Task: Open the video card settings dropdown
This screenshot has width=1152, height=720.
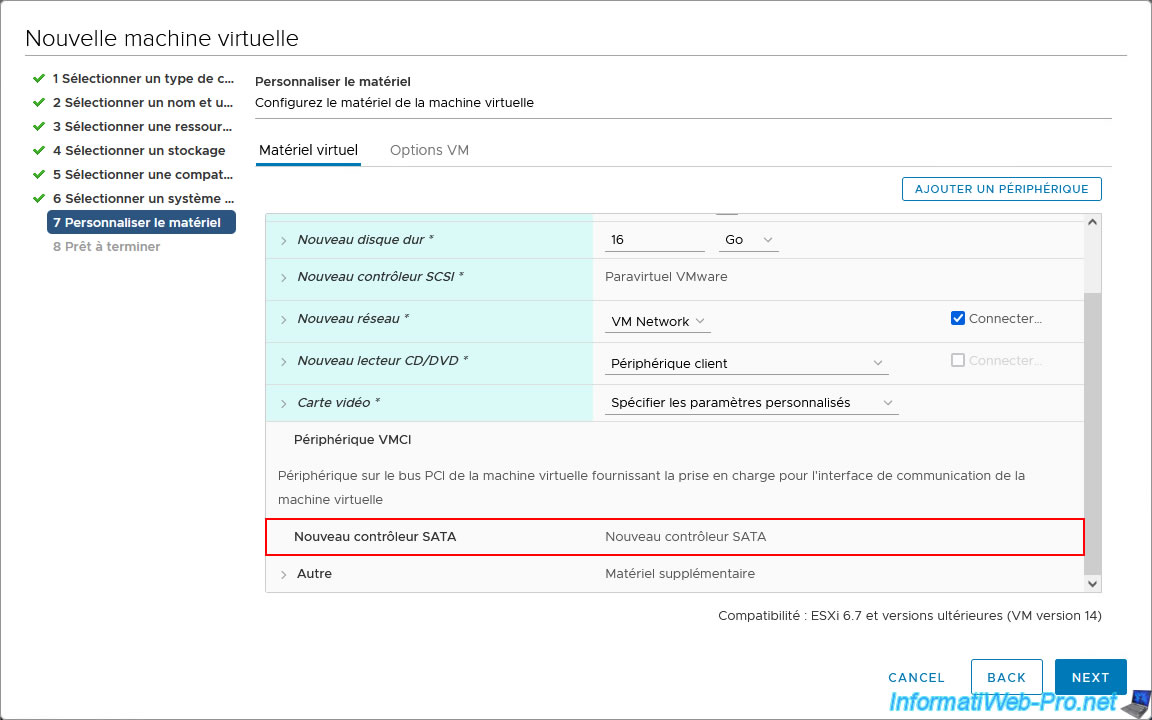Action: click(752, 402)
